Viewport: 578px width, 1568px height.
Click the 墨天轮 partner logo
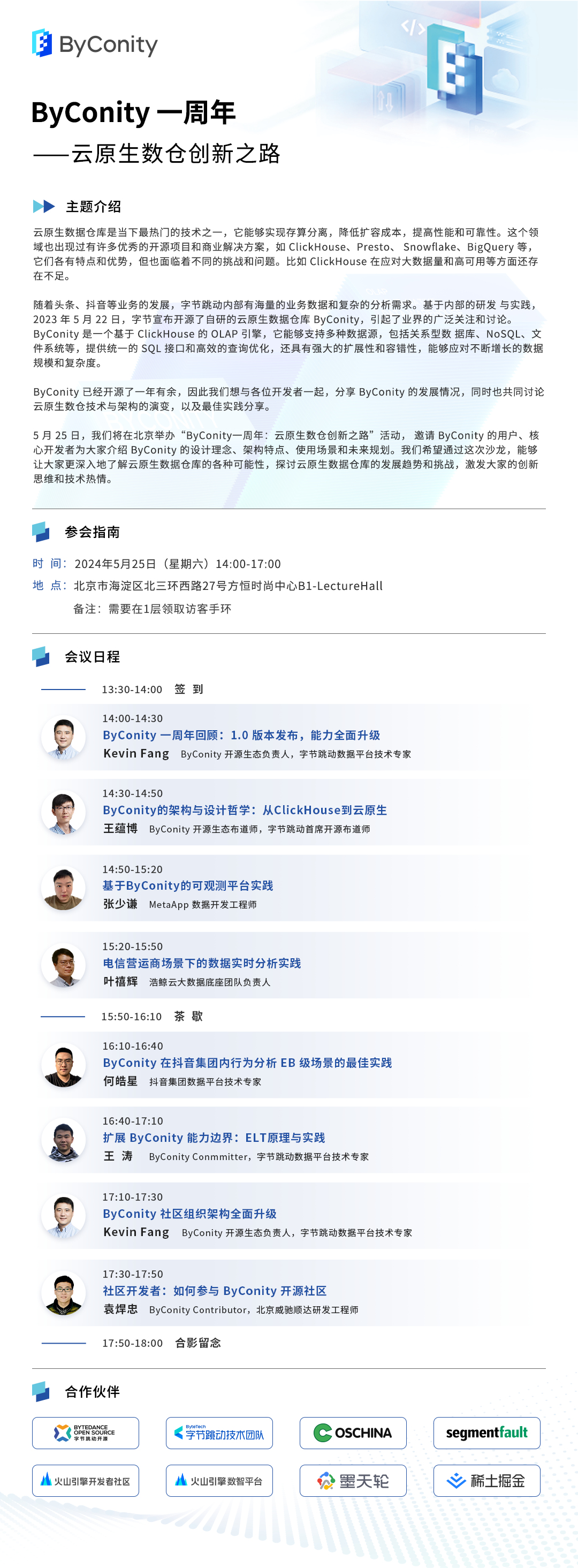pos(353,1480)
